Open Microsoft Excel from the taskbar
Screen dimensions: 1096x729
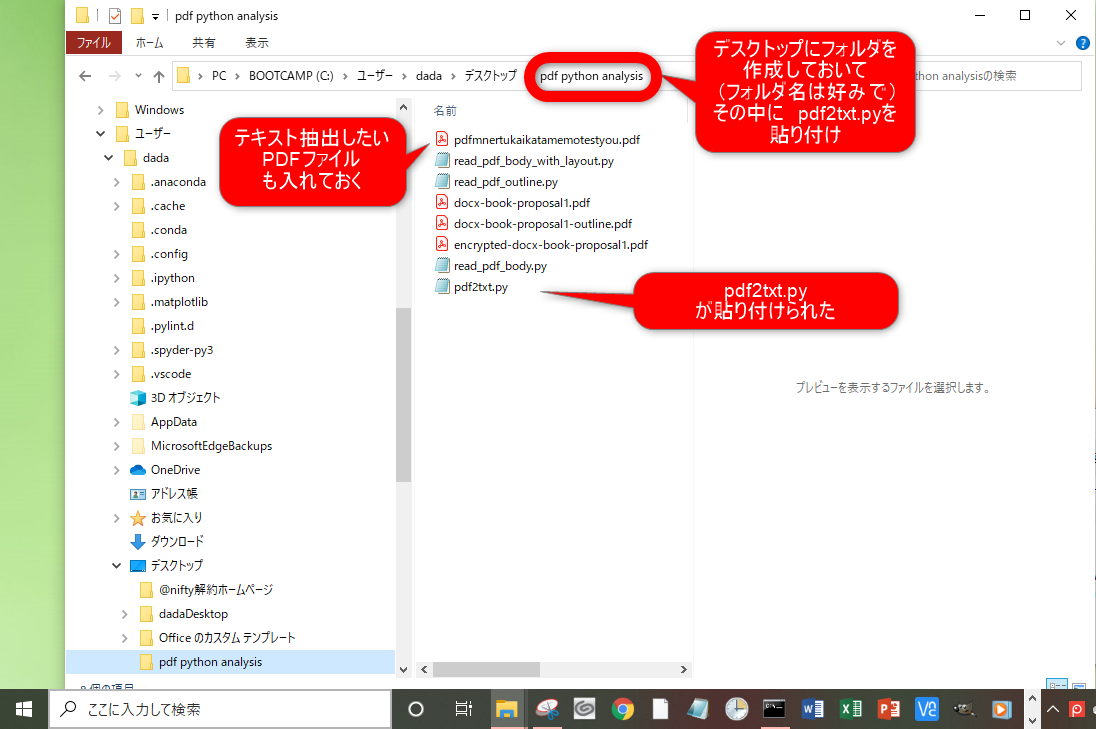pyautogui.click(x=851, y=709)
